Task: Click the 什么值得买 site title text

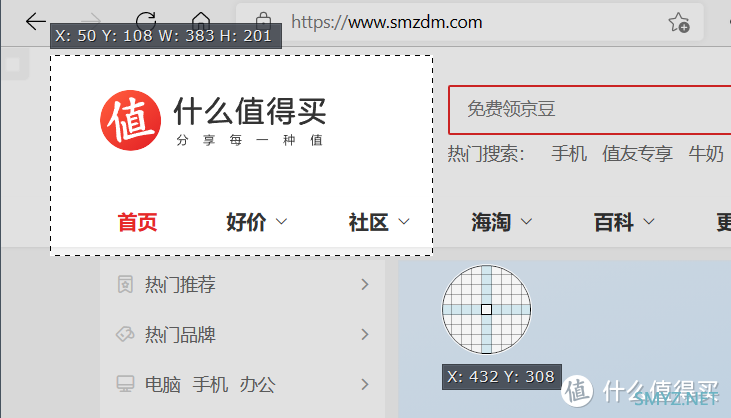Action: coord(250,111)
